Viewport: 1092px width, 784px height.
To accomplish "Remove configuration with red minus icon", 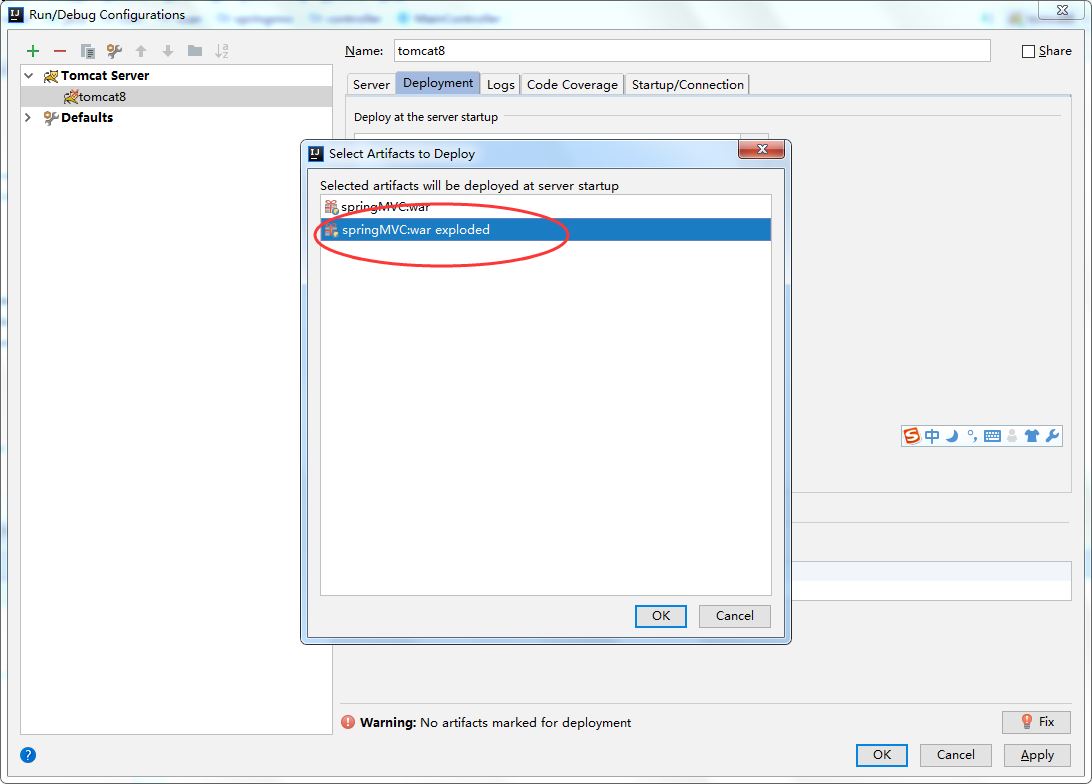I will pyautogui.click(x=60, y=51).
